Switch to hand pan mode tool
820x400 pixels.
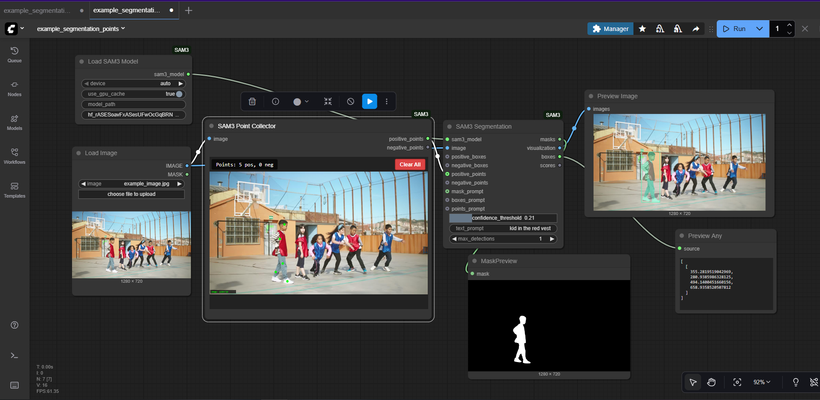pos(711,382)
